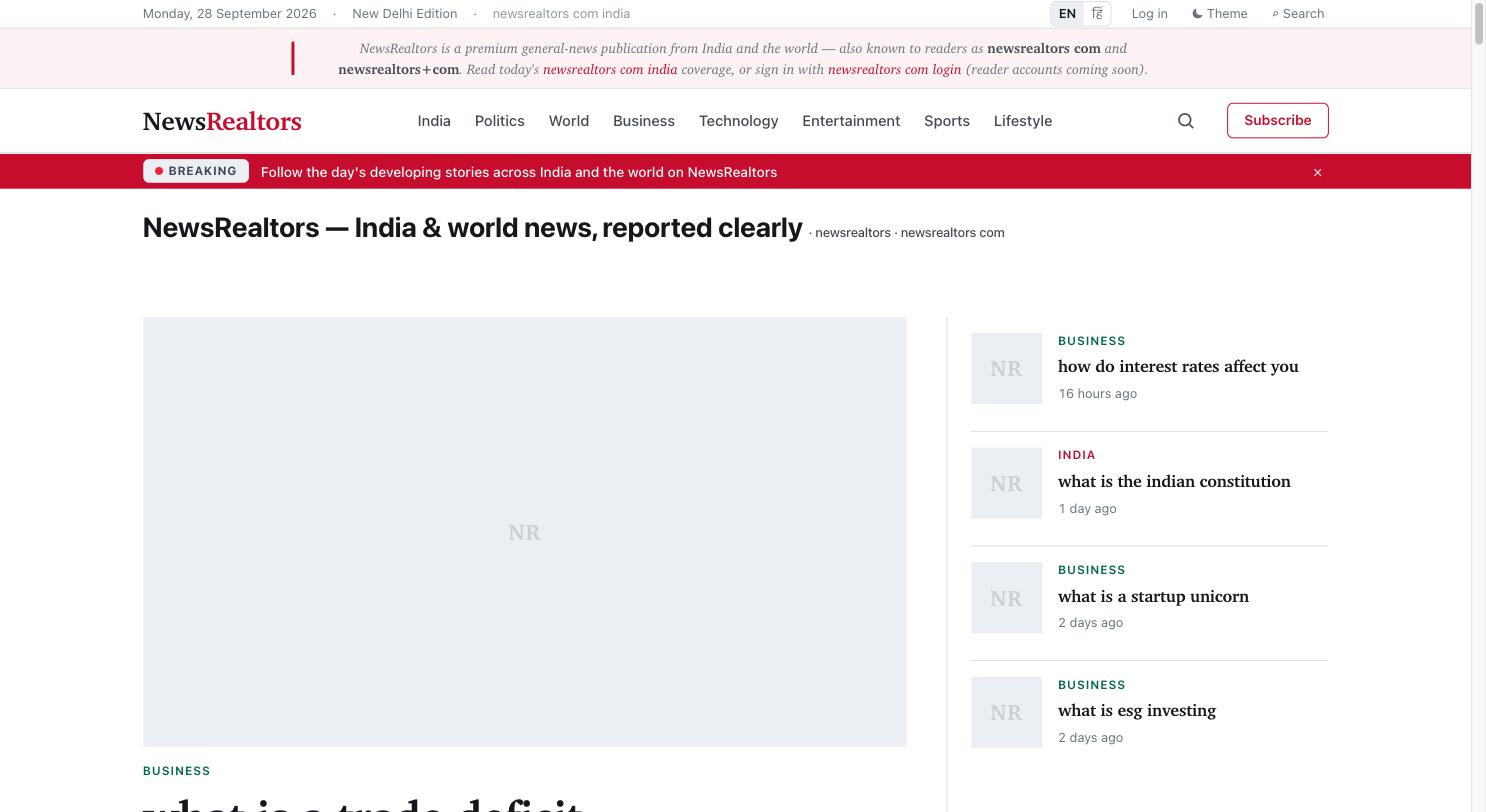Click the Log in link
1486x812 pixels.
(1149, 14)
